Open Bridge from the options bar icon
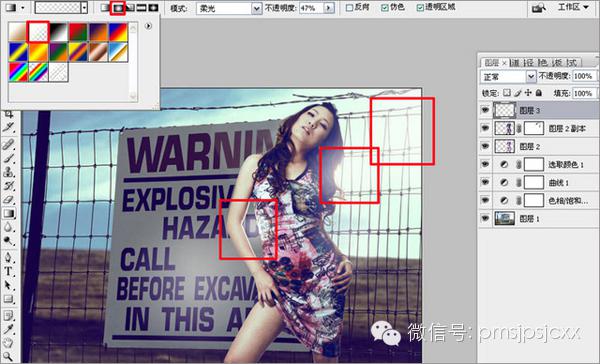The height and width of the screenshot is (364, 600). [x=539, y=8]
